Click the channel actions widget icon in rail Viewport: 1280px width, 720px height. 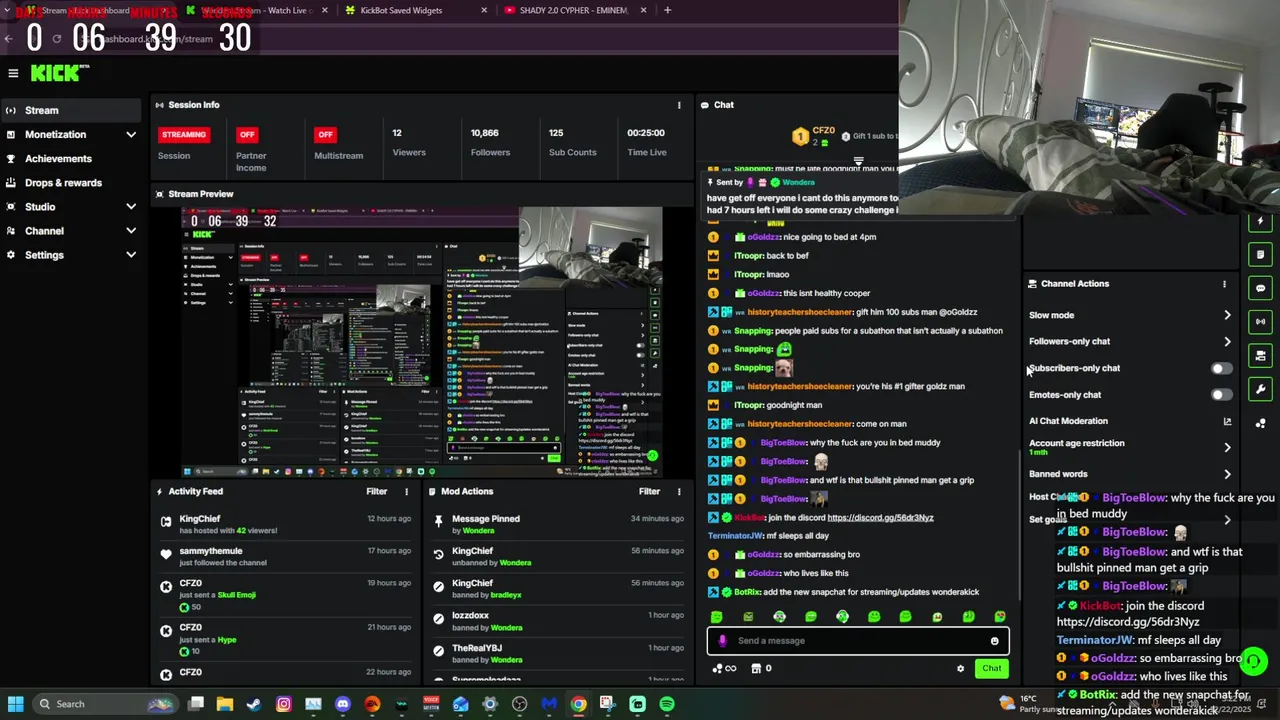1260,355
